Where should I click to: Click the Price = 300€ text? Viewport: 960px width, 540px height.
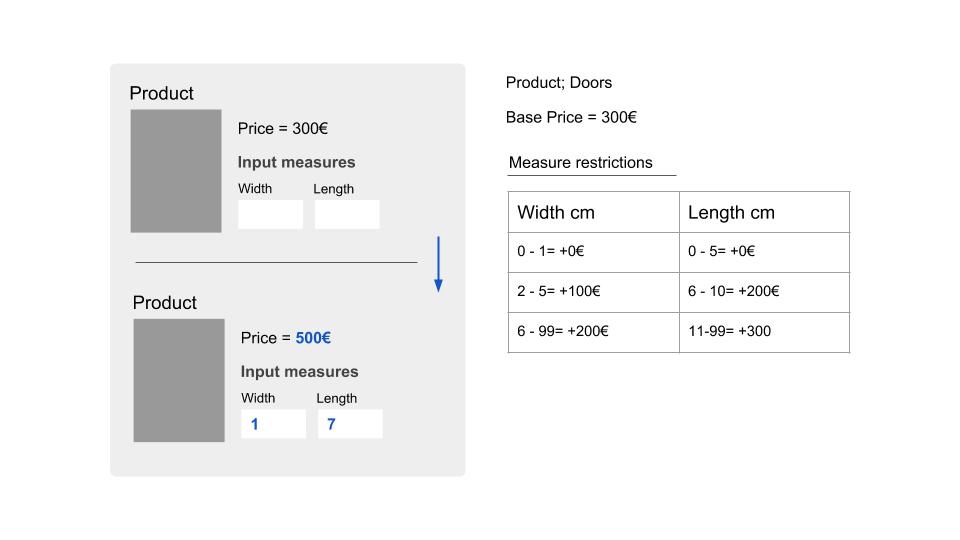pos(283,129)
